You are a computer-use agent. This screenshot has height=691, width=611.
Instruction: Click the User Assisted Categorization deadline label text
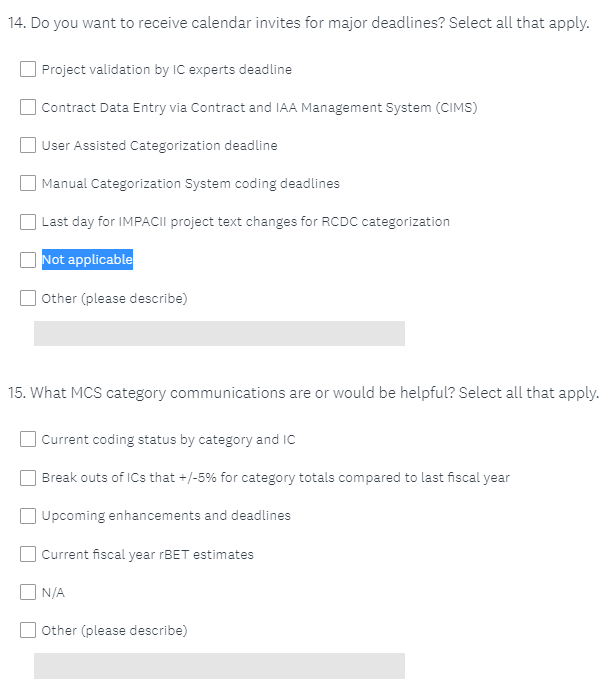(159, 146)
